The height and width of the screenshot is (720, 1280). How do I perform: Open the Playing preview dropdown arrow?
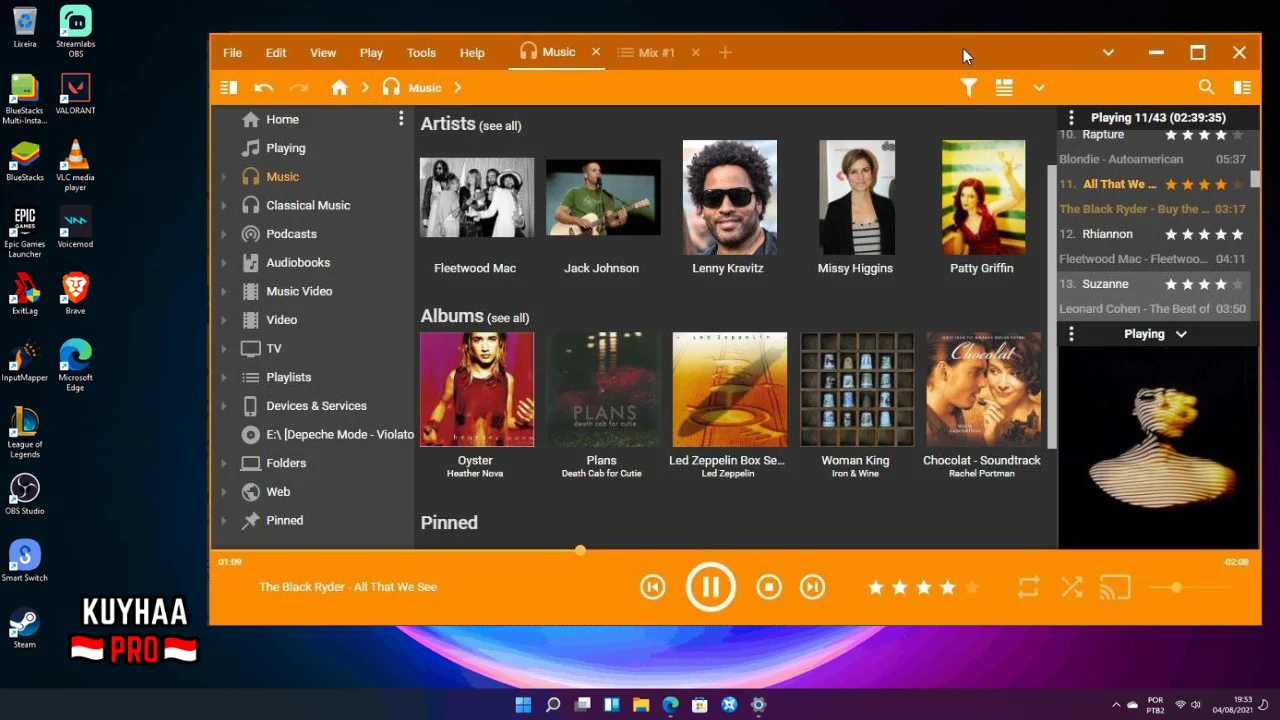1181,334
